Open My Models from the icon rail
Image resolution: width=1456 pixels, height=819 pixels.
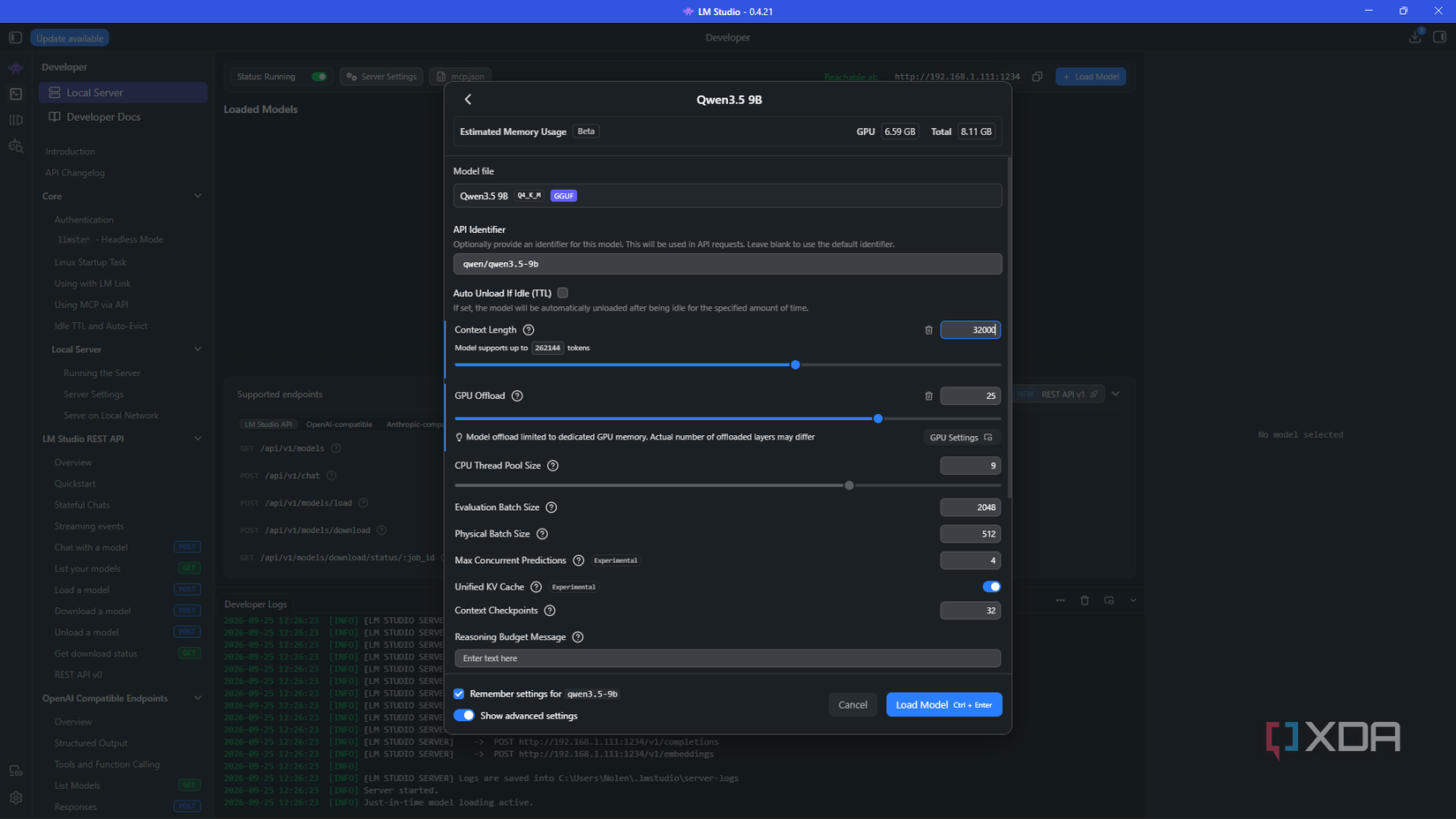[16, 119]
